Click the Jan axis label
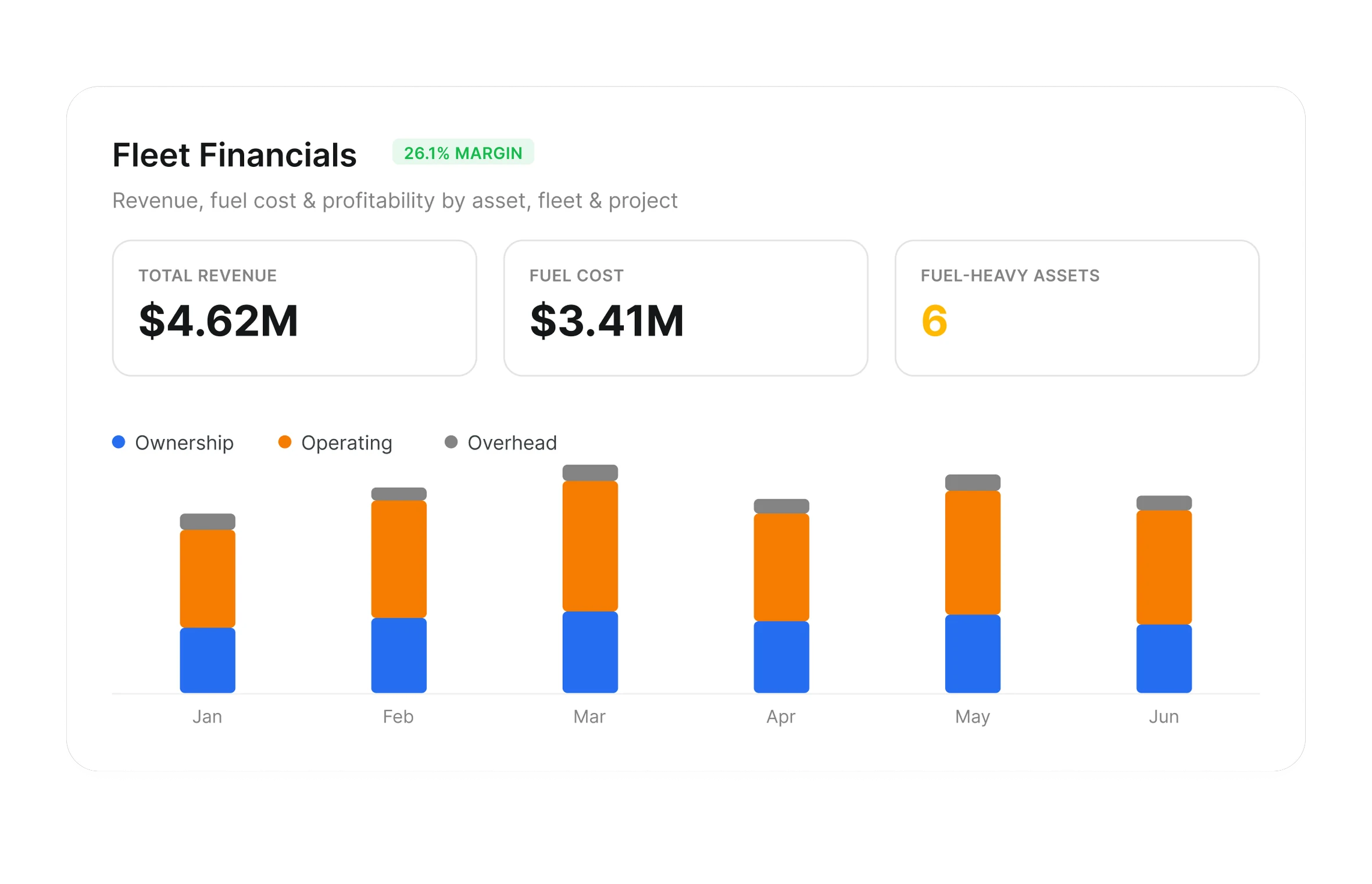This screenshot has width=1372, height=884. coord(208,716)
